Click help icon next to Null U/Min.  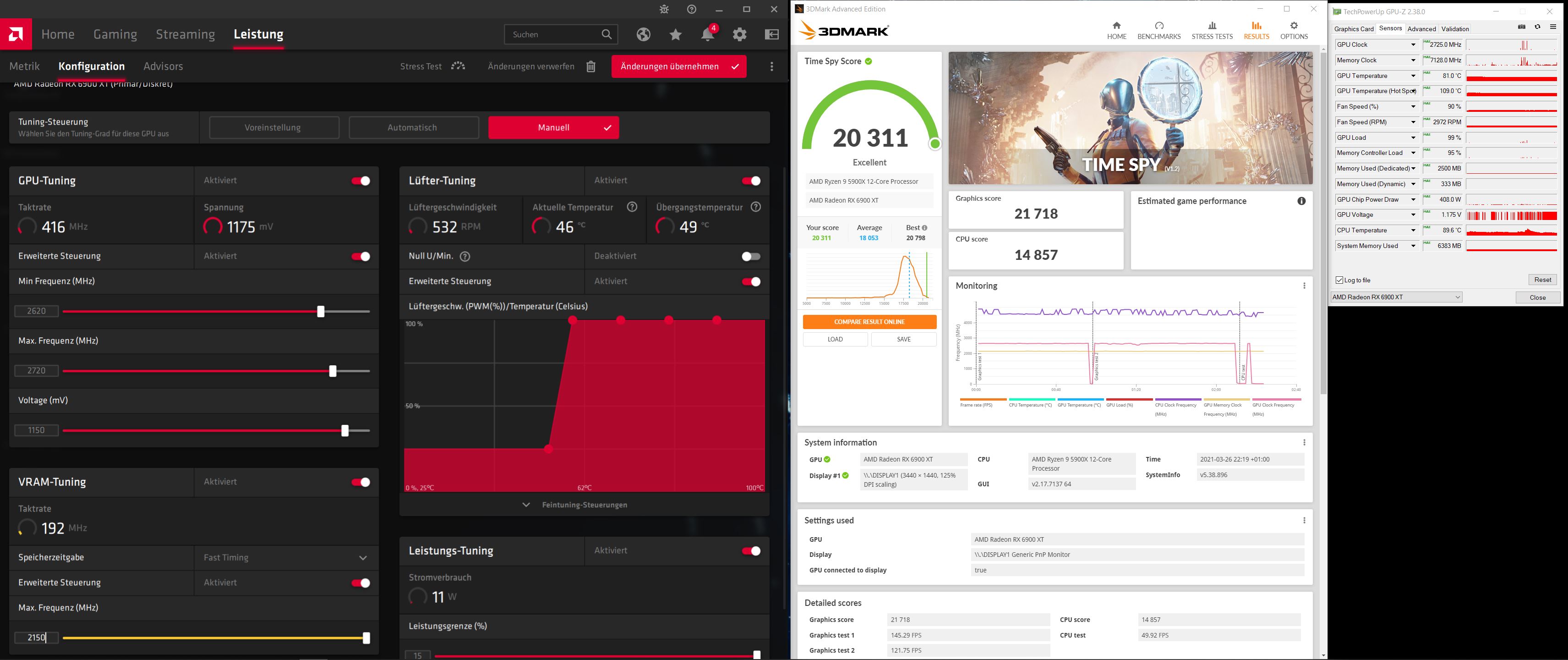tap(465, 256)
